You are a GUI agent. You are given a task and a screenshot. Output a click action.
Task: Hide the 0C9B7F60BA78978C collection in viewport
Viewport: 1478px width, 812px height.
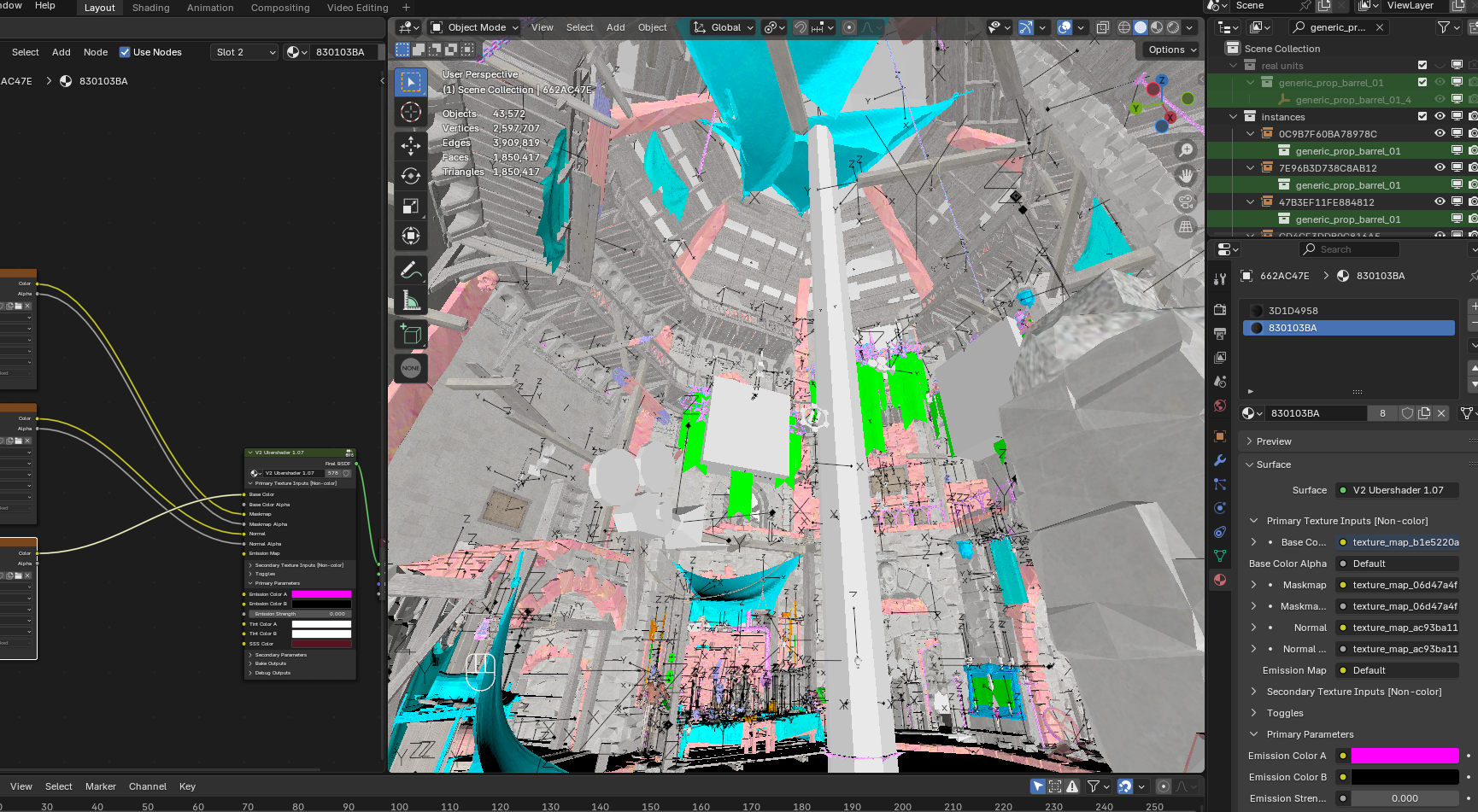(x=1440, y=134)
